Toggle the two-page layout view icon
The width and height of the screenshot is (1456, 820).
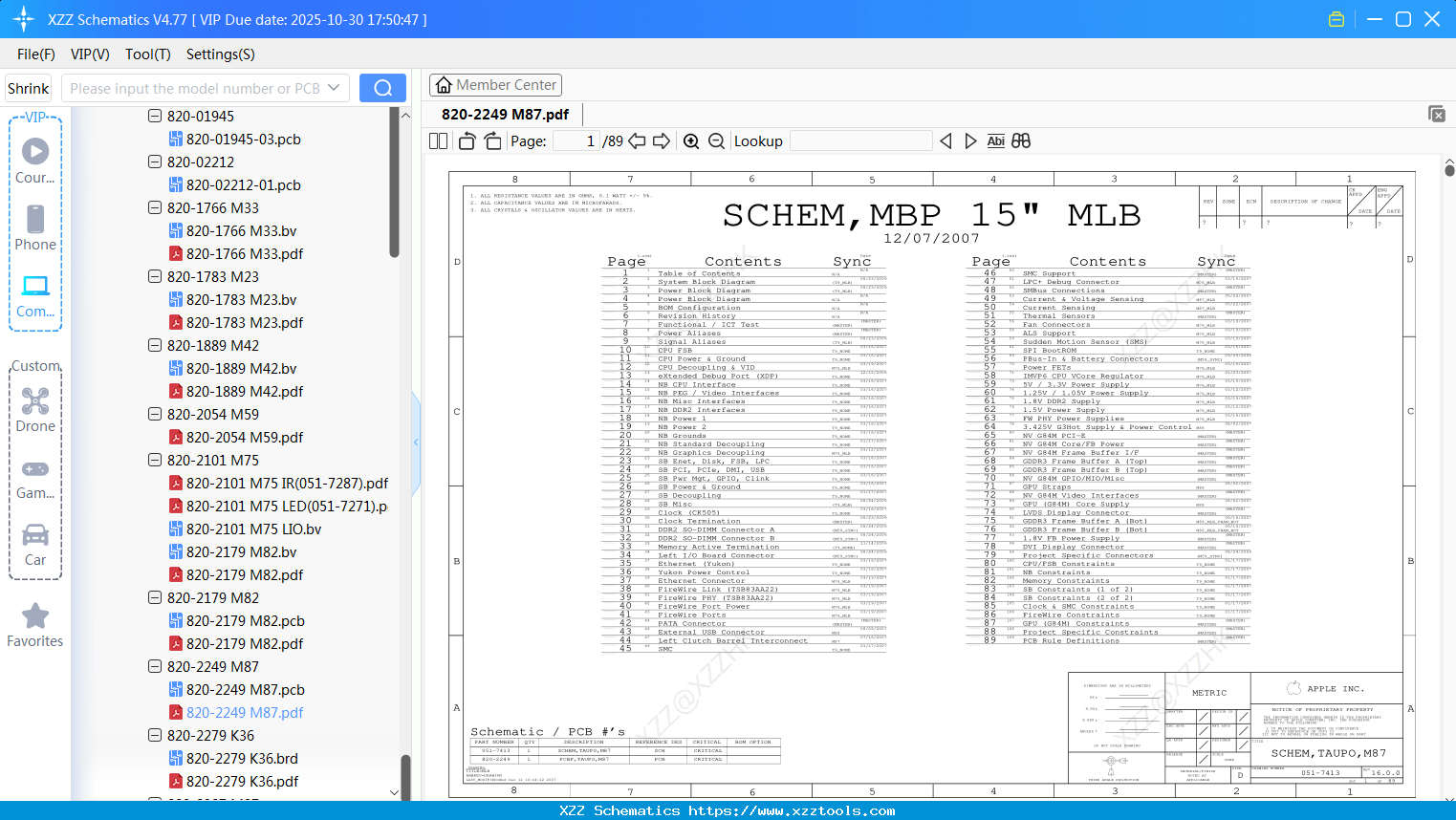[439, 141]
